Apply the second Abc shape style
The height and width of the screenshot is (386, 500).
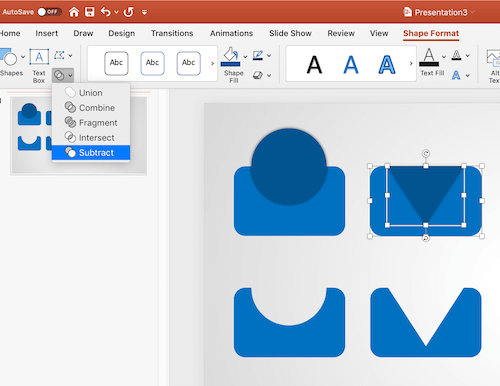click(x=152, y=63)
